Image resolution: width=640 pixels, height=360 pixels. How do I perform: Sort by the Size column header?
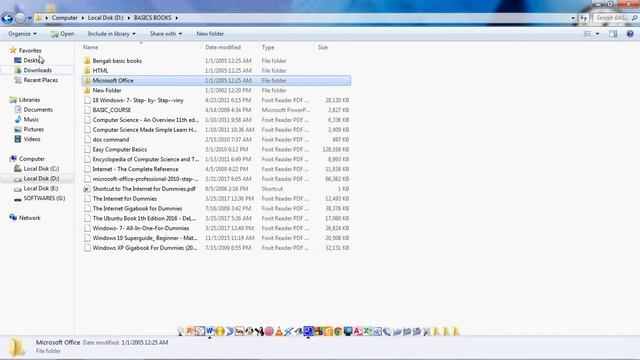(x=323, y=47)
